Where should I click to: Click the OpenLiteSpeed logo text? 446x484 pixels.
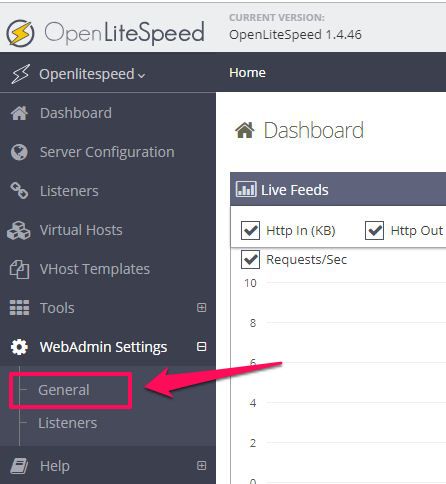point(124,33)
